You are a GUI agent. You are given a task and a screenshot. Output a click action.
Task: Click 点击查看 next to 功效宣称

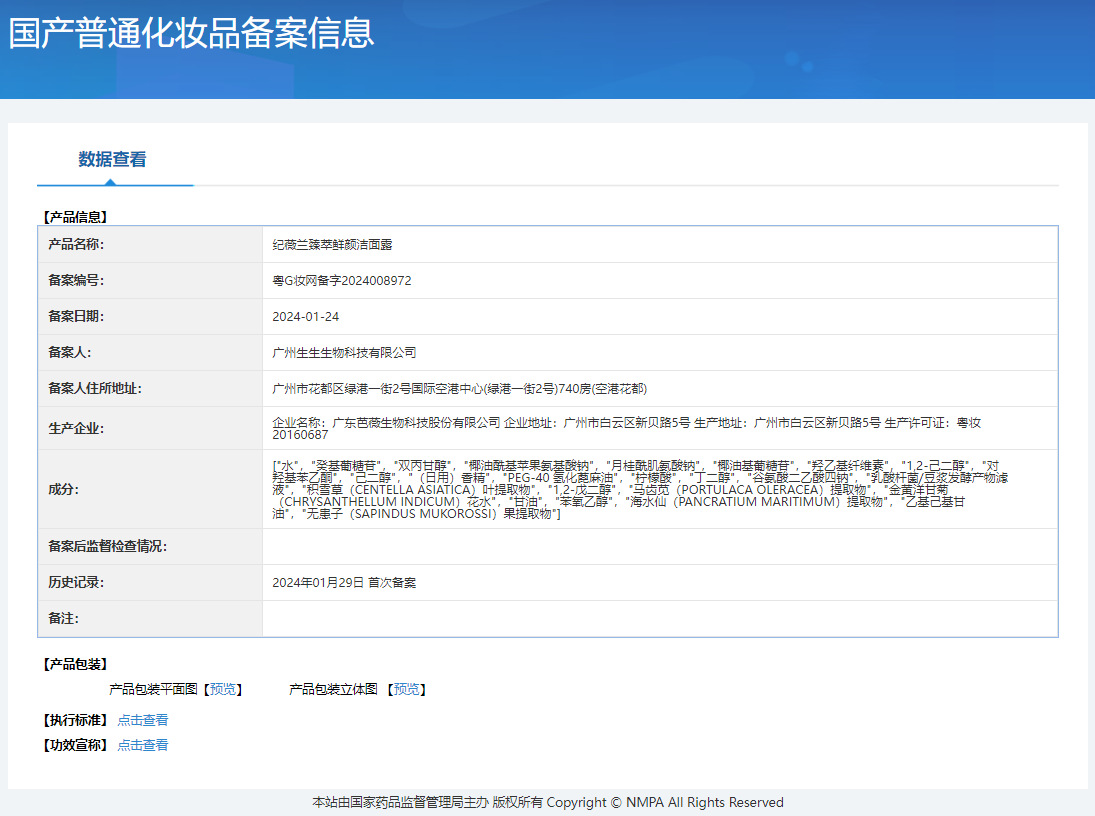pyautogui.click(x=143, y=745)
